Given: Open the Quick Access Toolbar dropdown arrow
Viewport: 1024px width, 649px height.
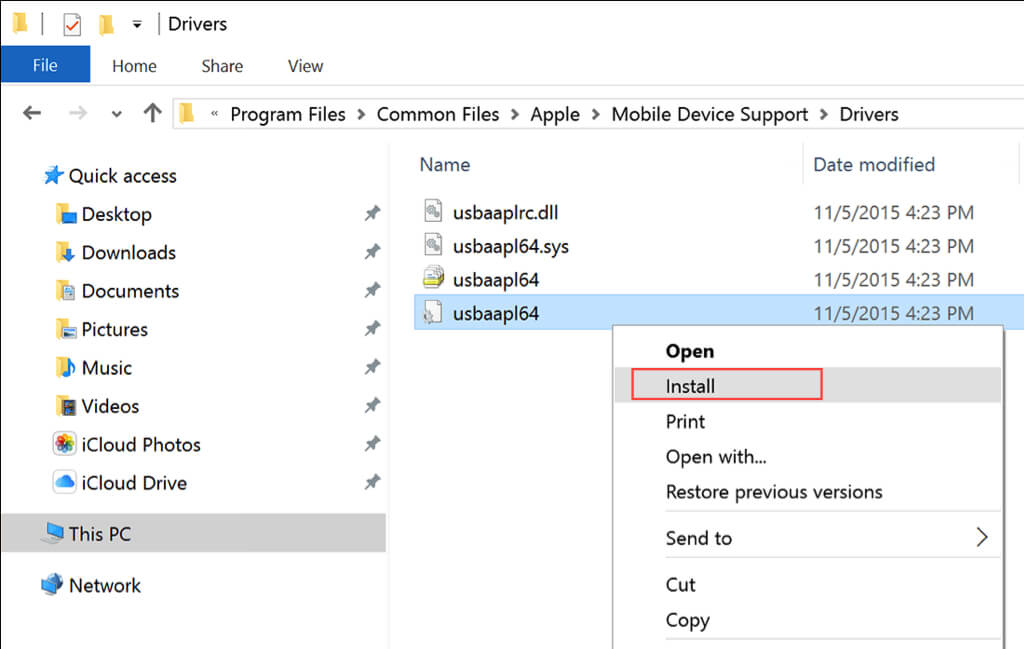Looking at the screenshot, I should [137, 24].
